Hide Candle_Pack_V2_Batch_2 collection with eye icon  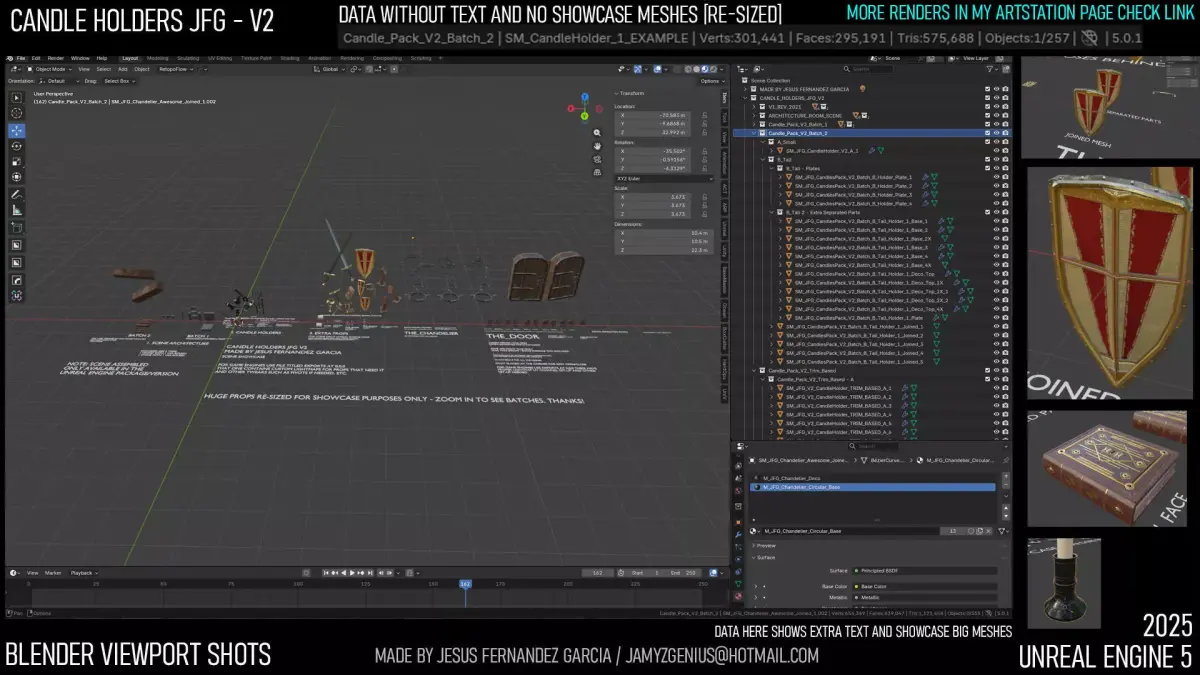click(996, 133)
